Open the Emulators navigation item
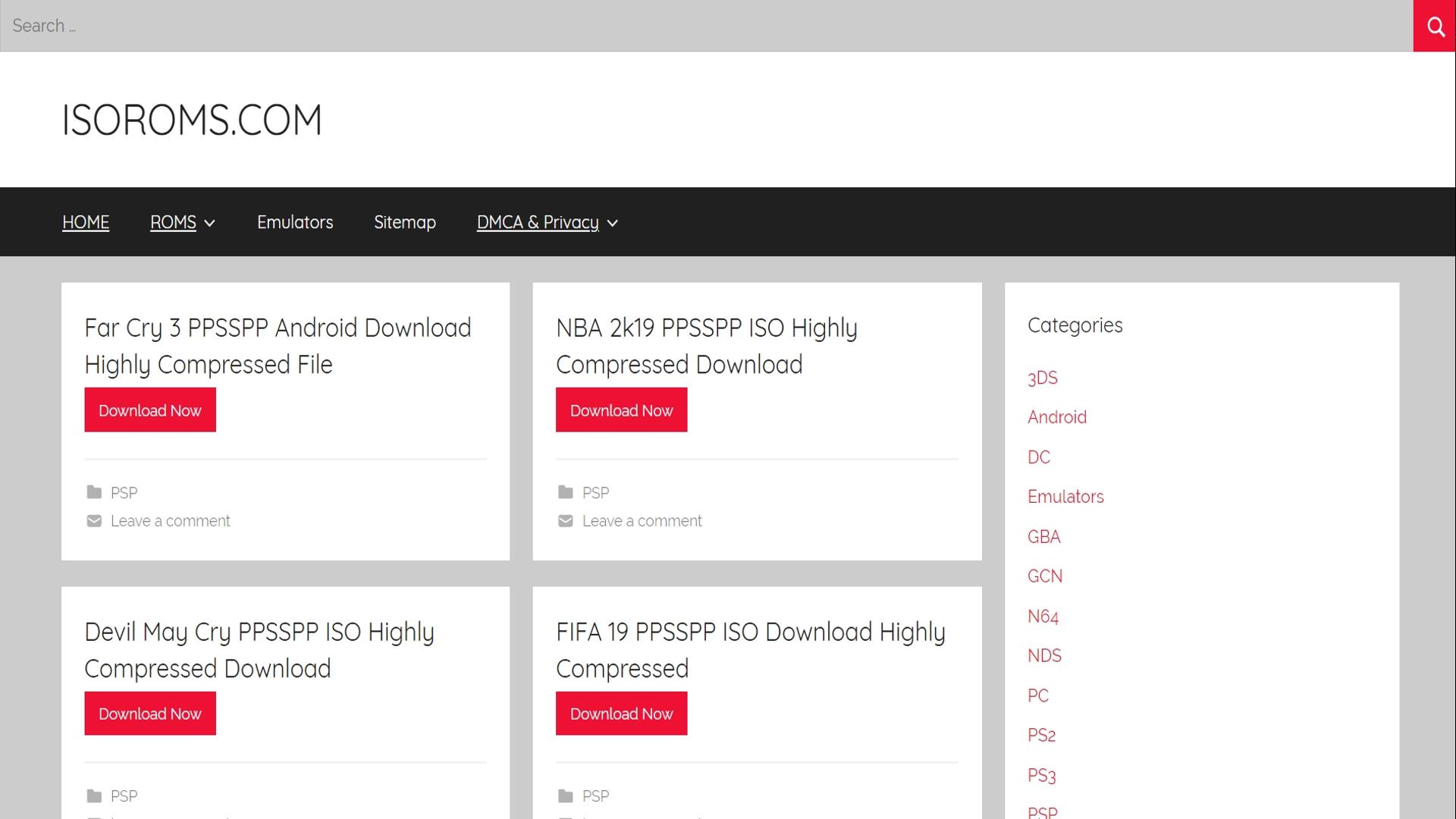The height and width of the screenshot is (819, 1456). click(x=295, y=222)
